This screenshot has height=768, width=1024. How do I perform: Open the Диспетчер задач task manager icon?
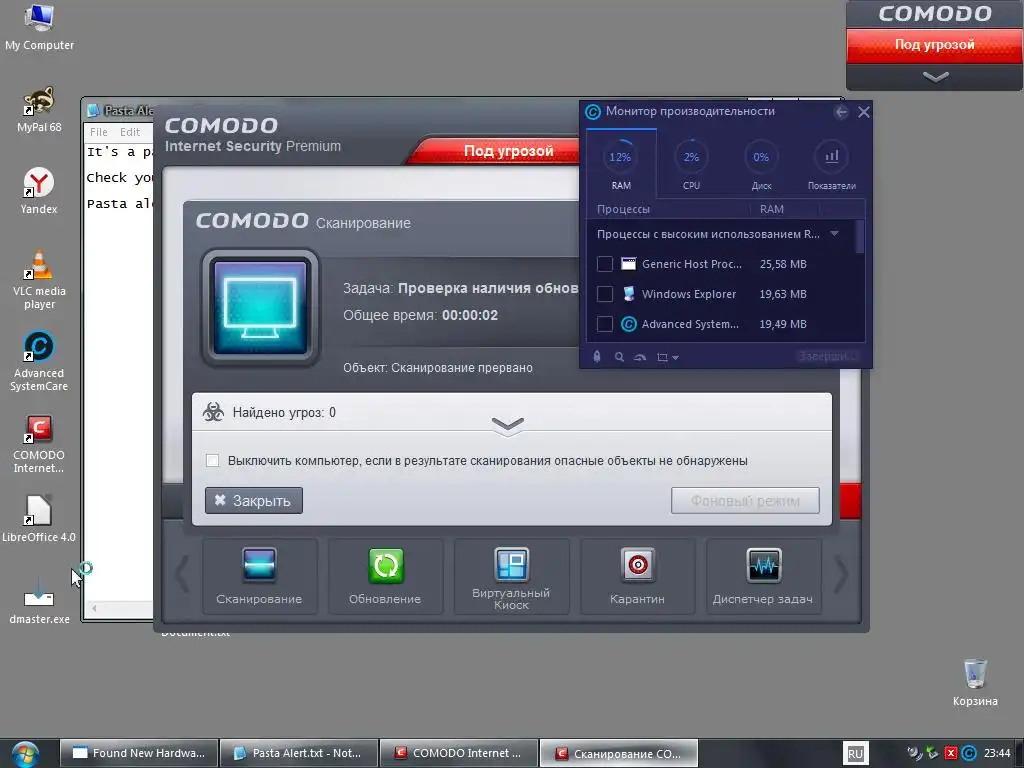click(763, 565)
